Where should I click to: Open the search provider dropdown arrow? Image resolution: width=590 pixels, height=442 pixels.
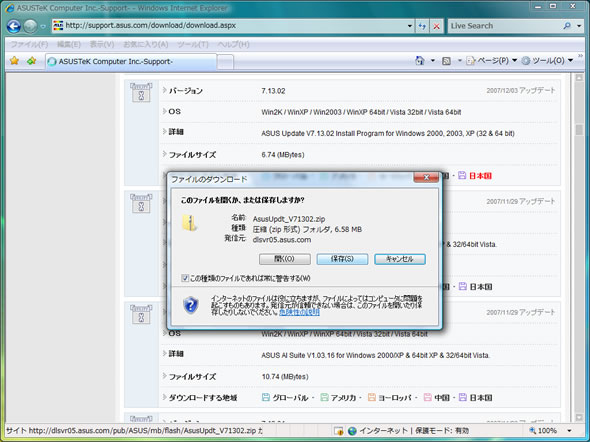pos(579,26)
